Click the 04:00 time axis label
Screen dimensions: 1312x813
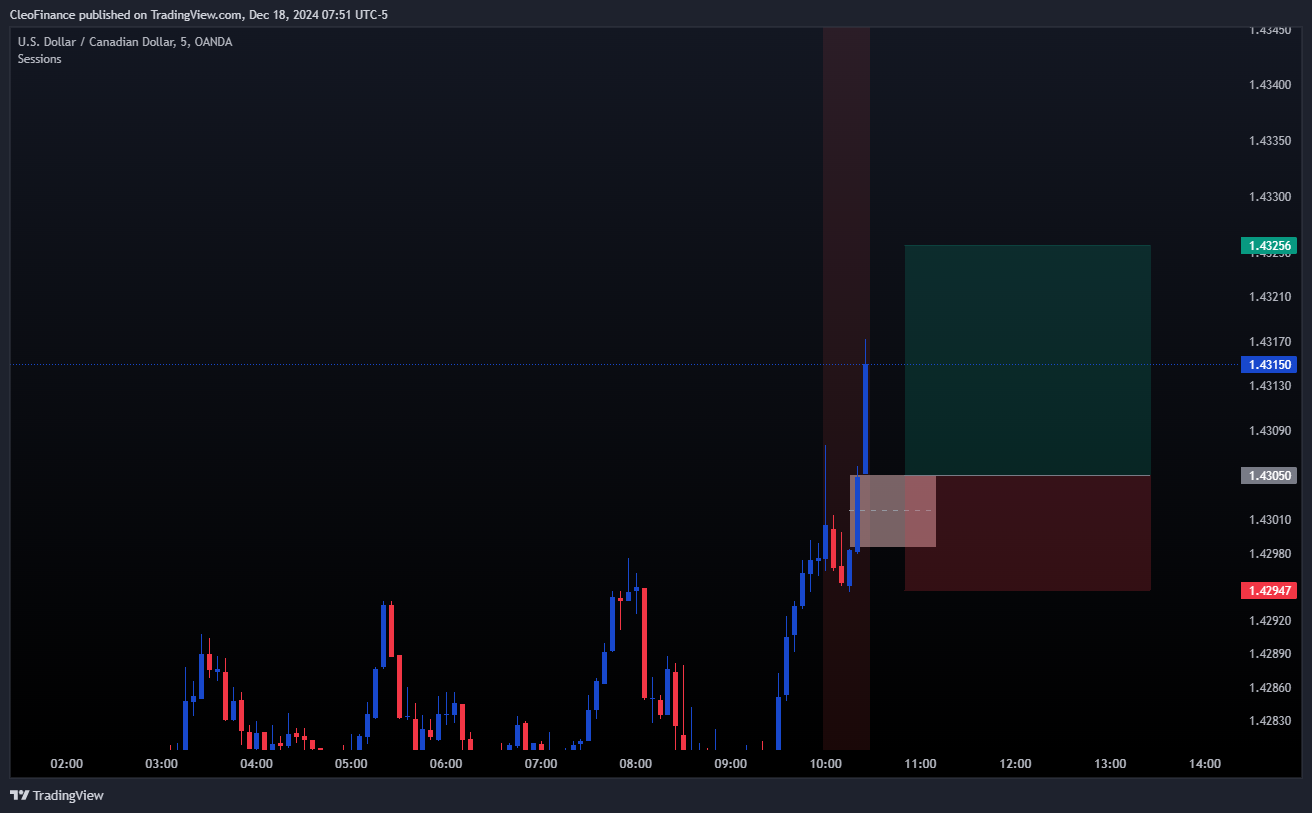click(x=256, y=764)
